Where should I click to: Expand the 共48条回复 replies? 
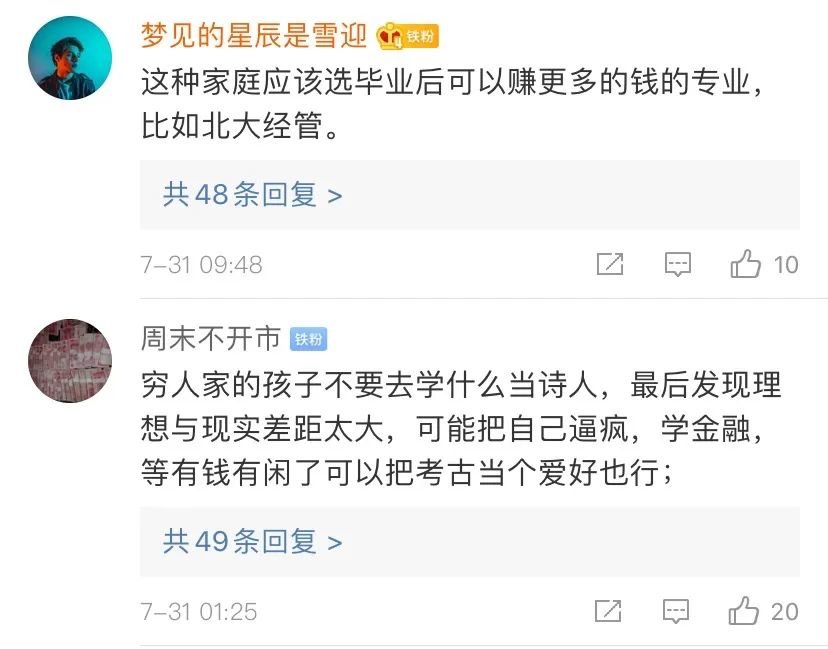tap(253, 194)
